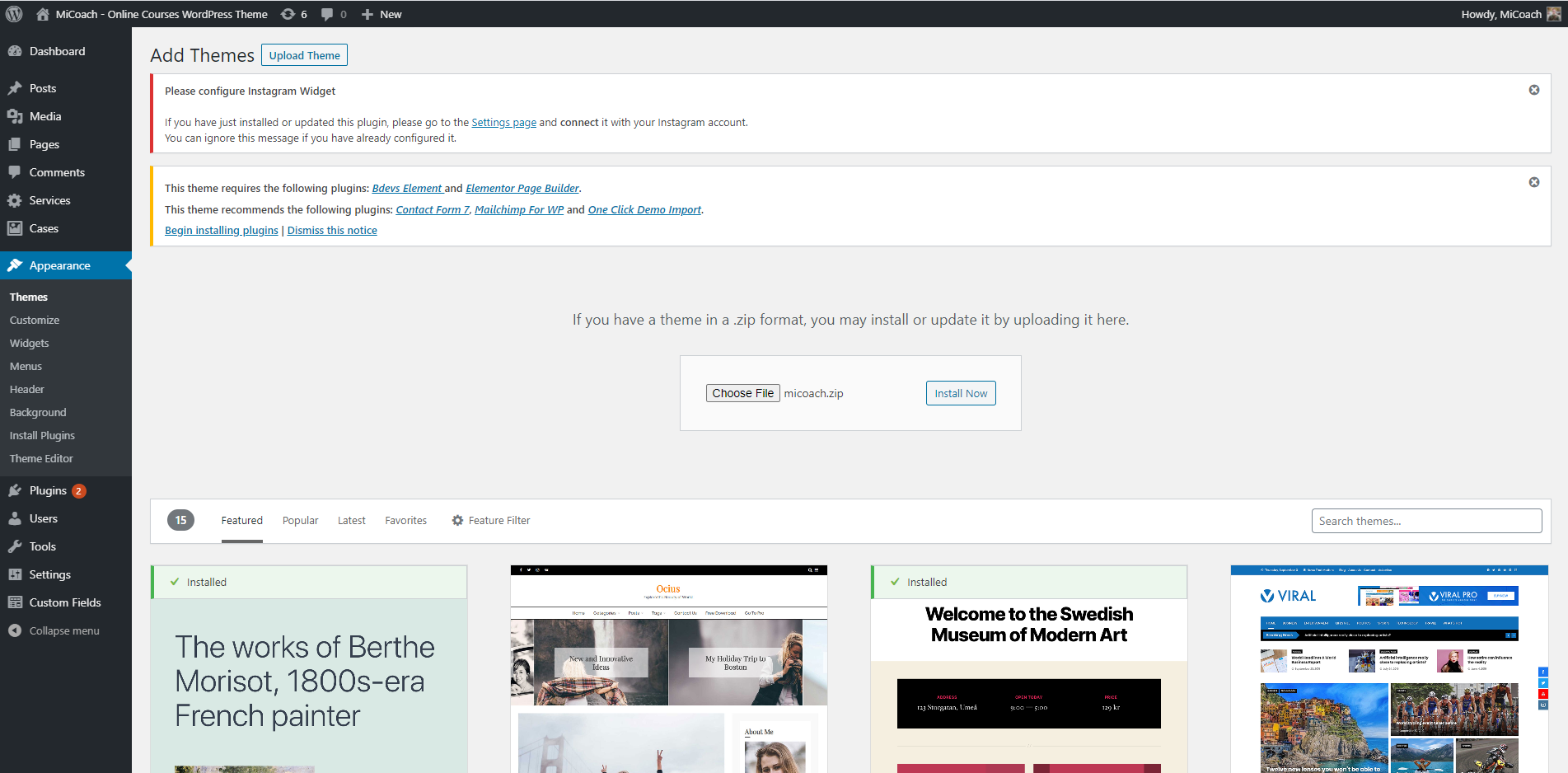Open the Ocius theme thumbnail

(668, 669)
